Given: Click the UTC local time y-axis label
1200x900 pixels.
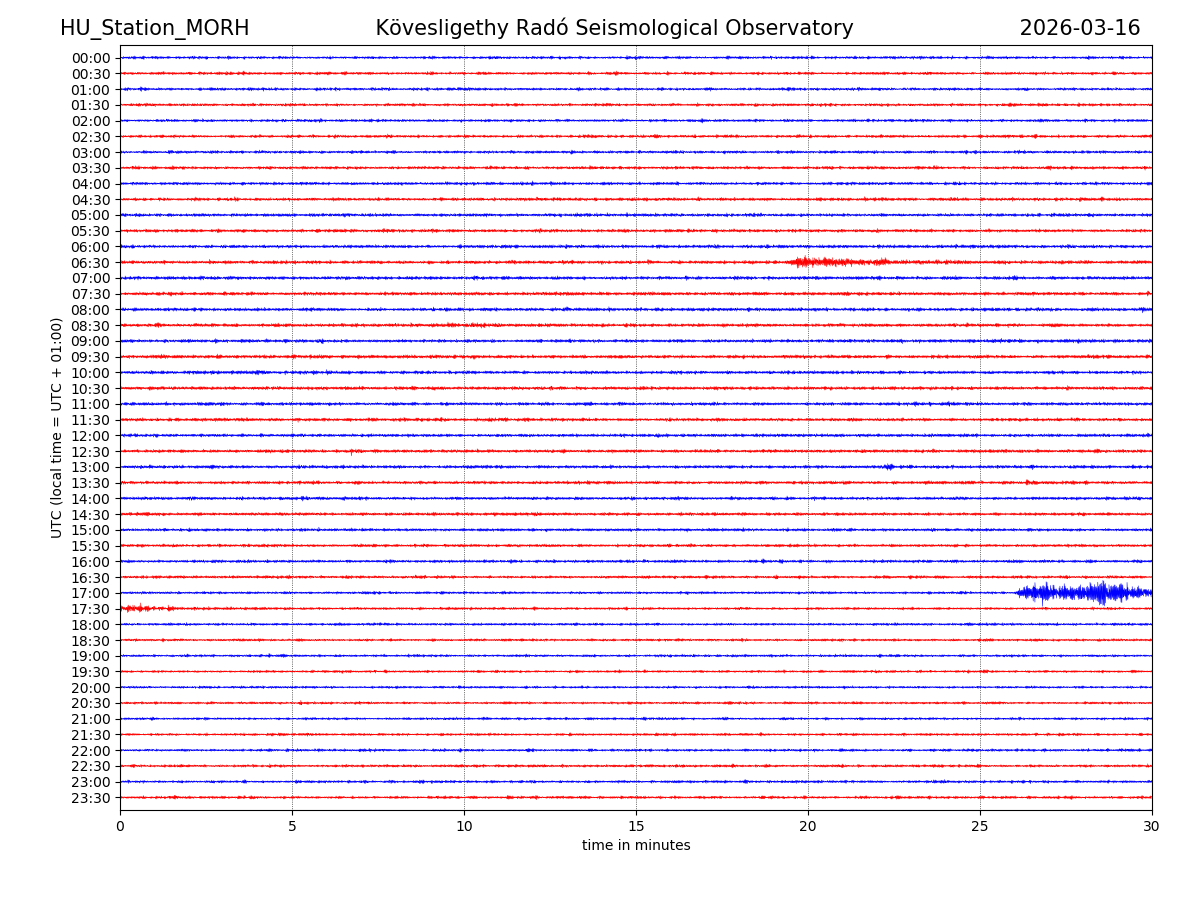Looking at the screenshot, I should (57, 427).
